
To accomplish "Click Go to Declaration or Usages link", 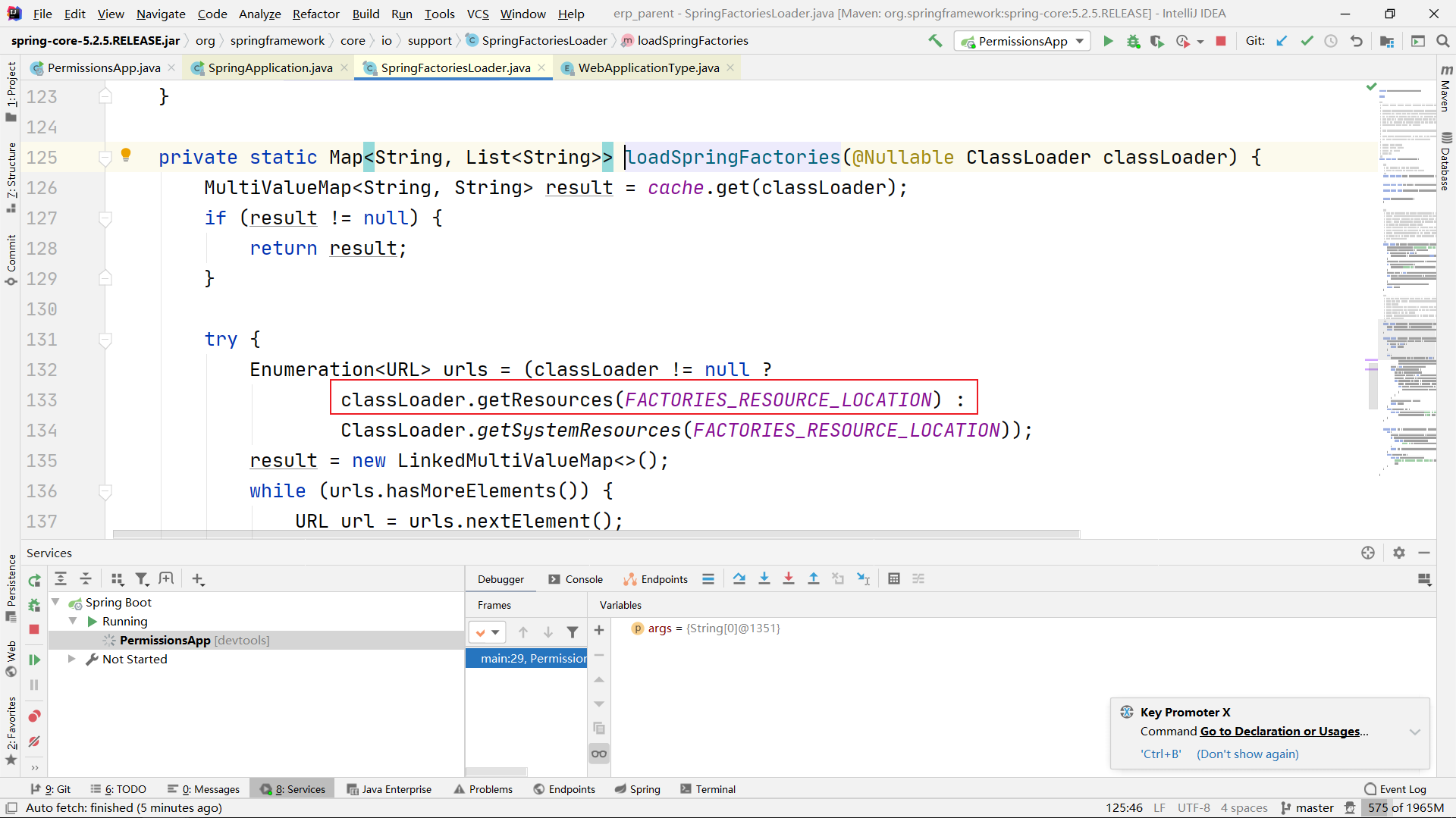I will tap(1280, 731).
